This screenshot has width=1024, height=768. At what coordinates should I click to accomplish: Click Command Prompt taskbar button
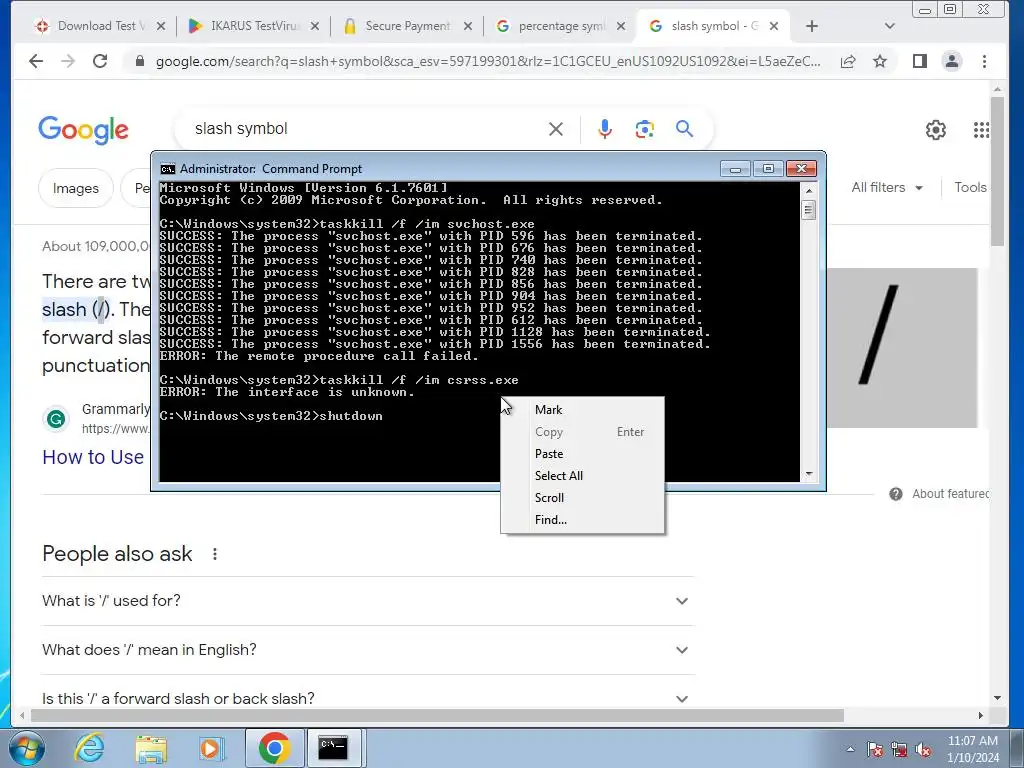tap(333, 748)
